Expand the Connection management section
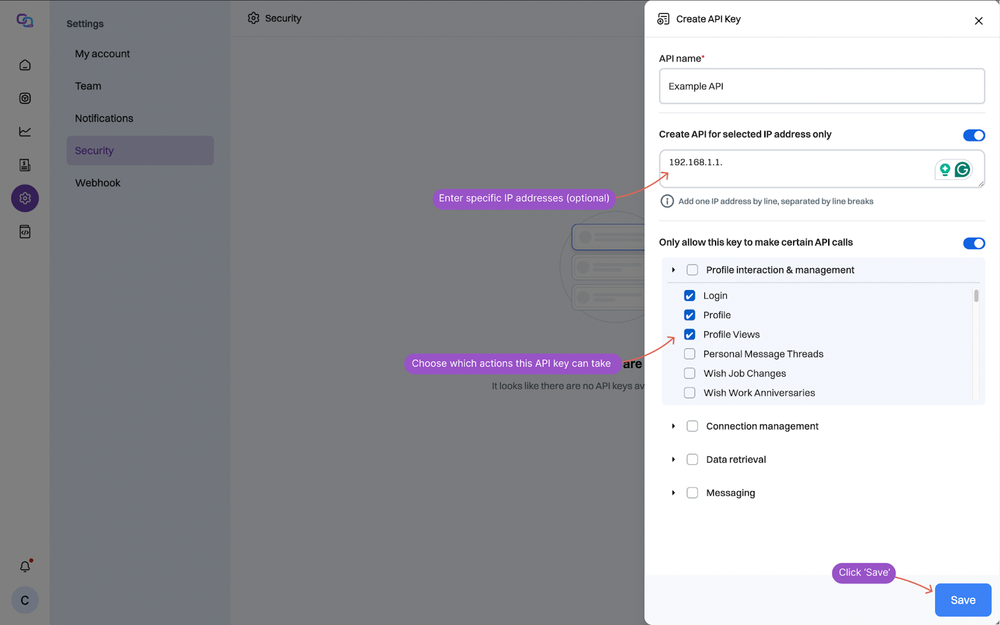 point(673,426)
